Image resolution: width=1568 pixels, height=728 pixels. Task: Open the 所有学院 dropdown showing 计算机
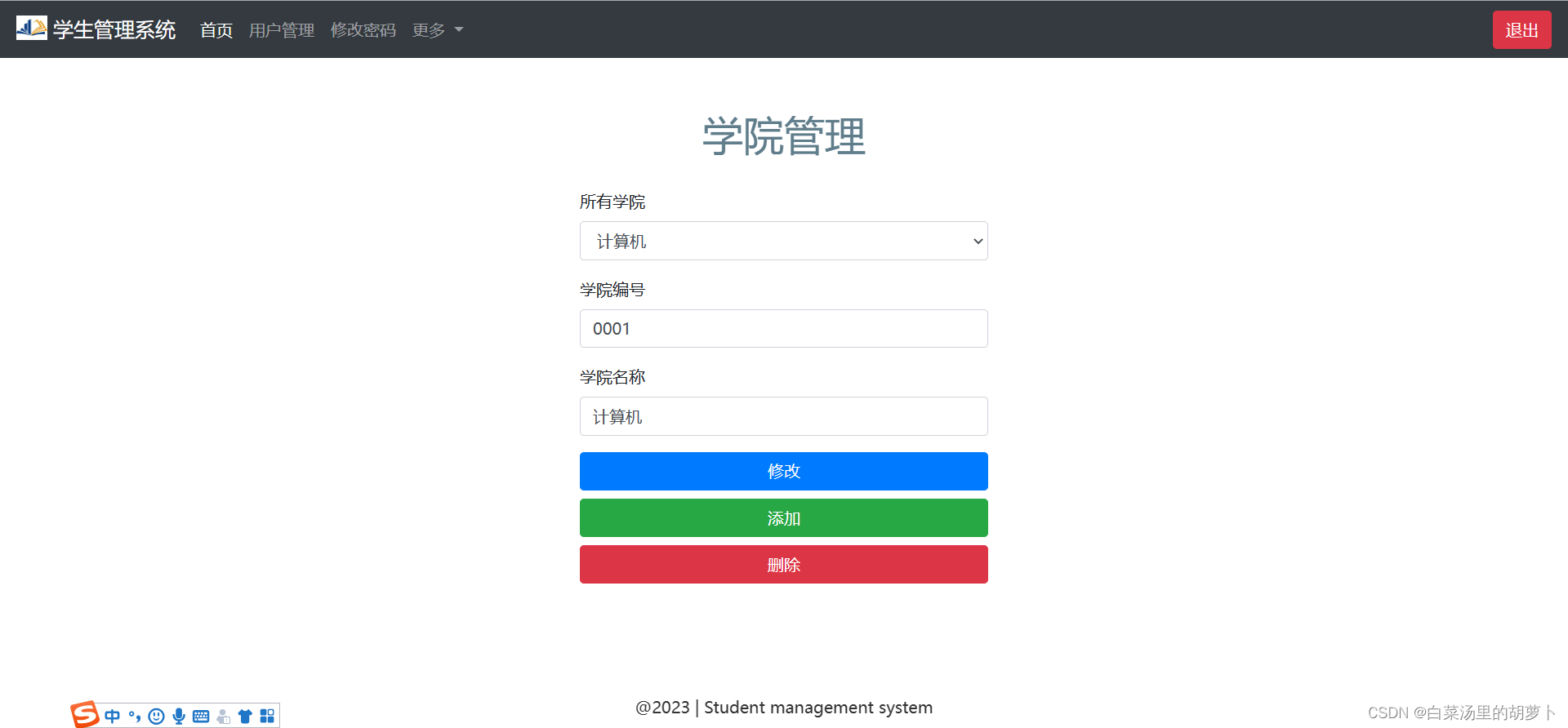point(784,241)
